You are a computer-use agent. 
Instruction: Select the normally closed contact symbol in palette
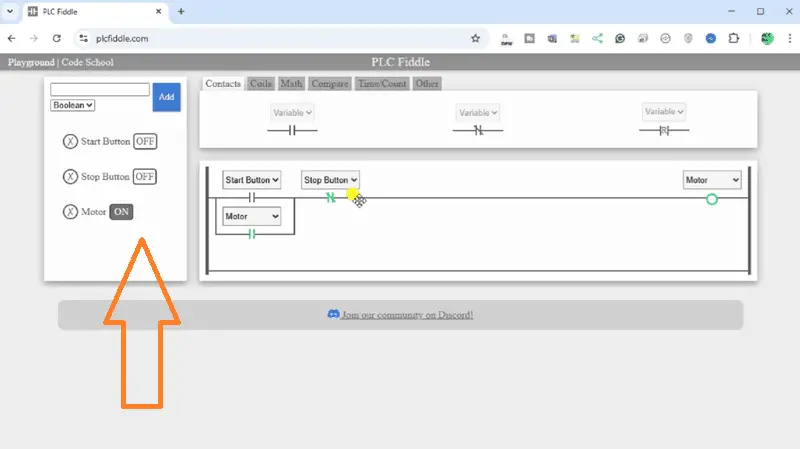(x=478, y=131)
